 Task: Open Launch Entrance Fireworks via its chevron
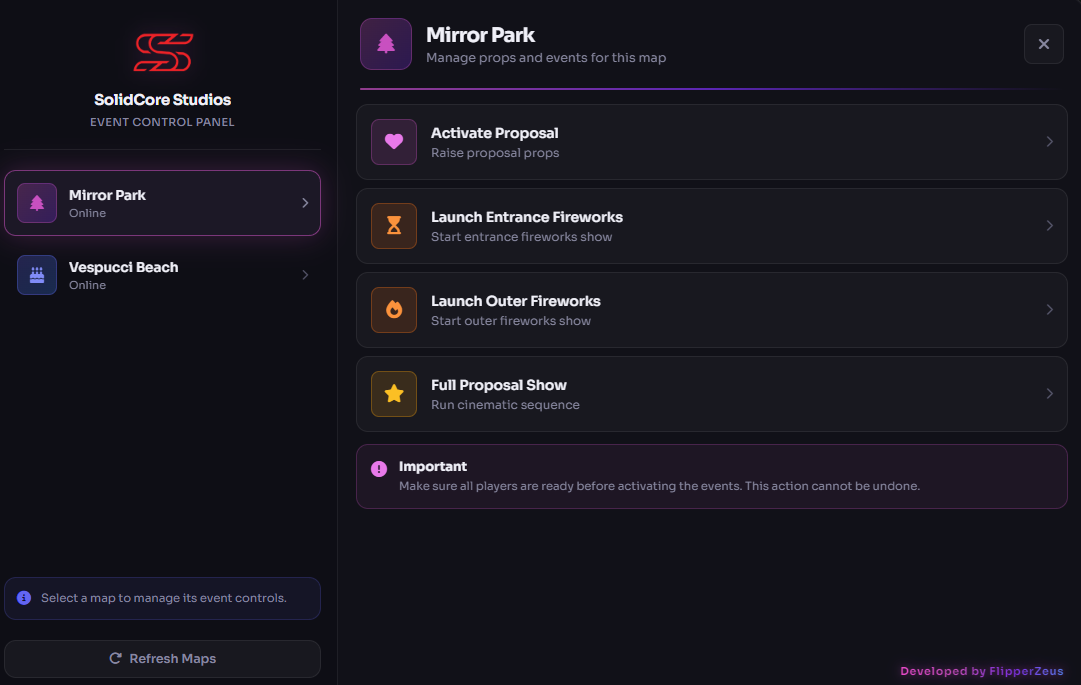pos(1049,226)
